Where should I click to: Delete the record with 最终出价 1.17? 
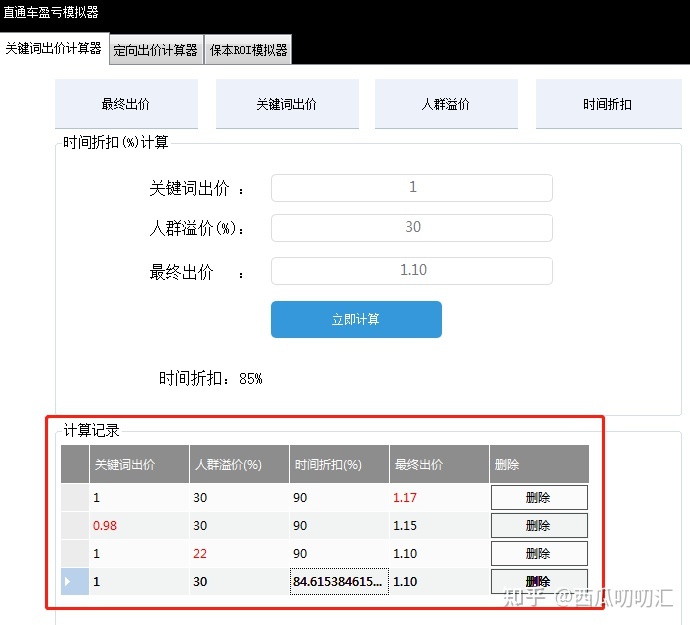tap(539, 498)
